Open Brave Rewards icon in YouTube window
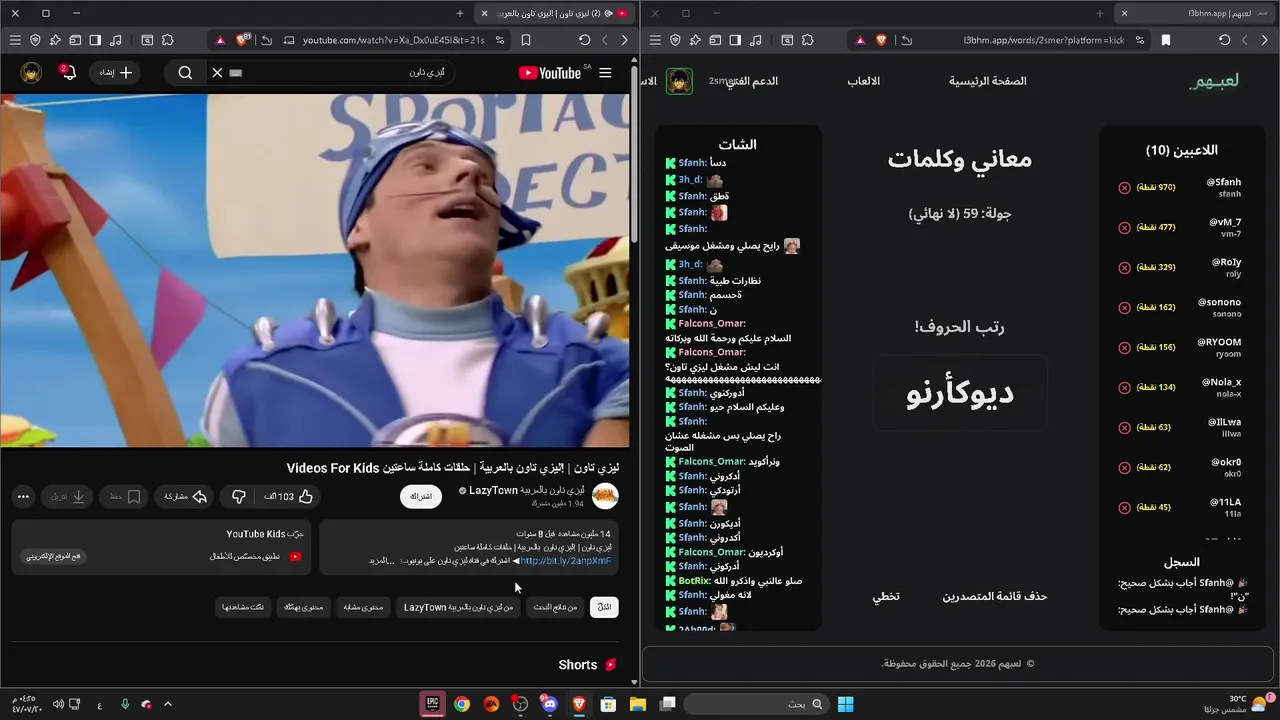Image resolution: width=1280 pixels, height=720 pixels. pyautogui.click(x=220, y=40)
